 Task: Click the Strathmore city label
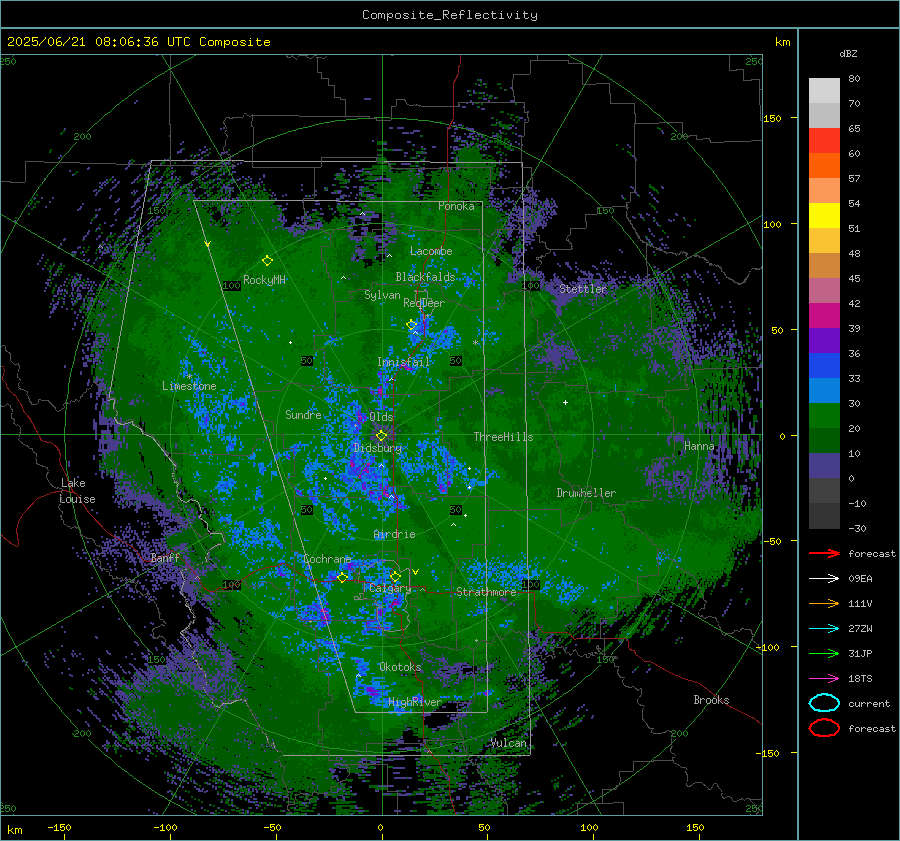486,592
